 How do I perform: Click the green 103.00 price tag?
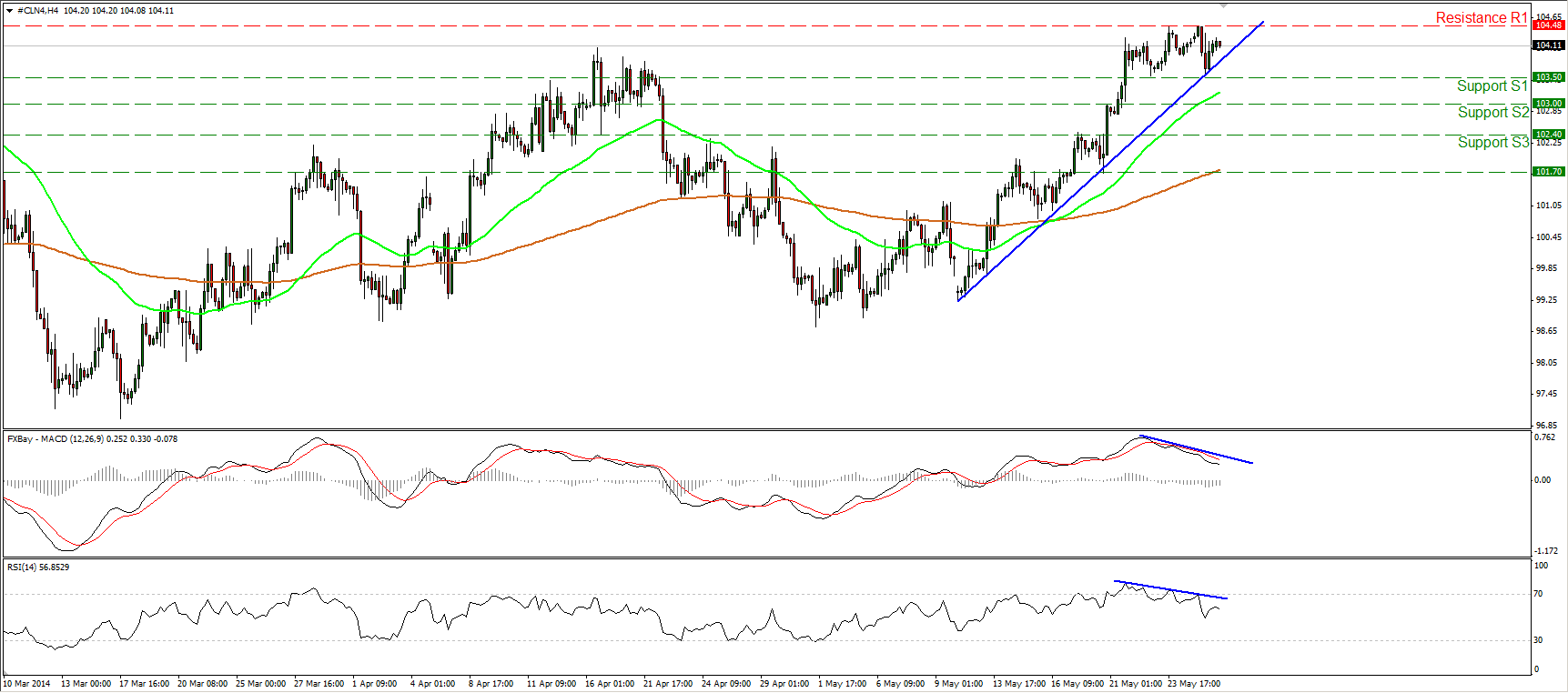[x=1549, y=104]
